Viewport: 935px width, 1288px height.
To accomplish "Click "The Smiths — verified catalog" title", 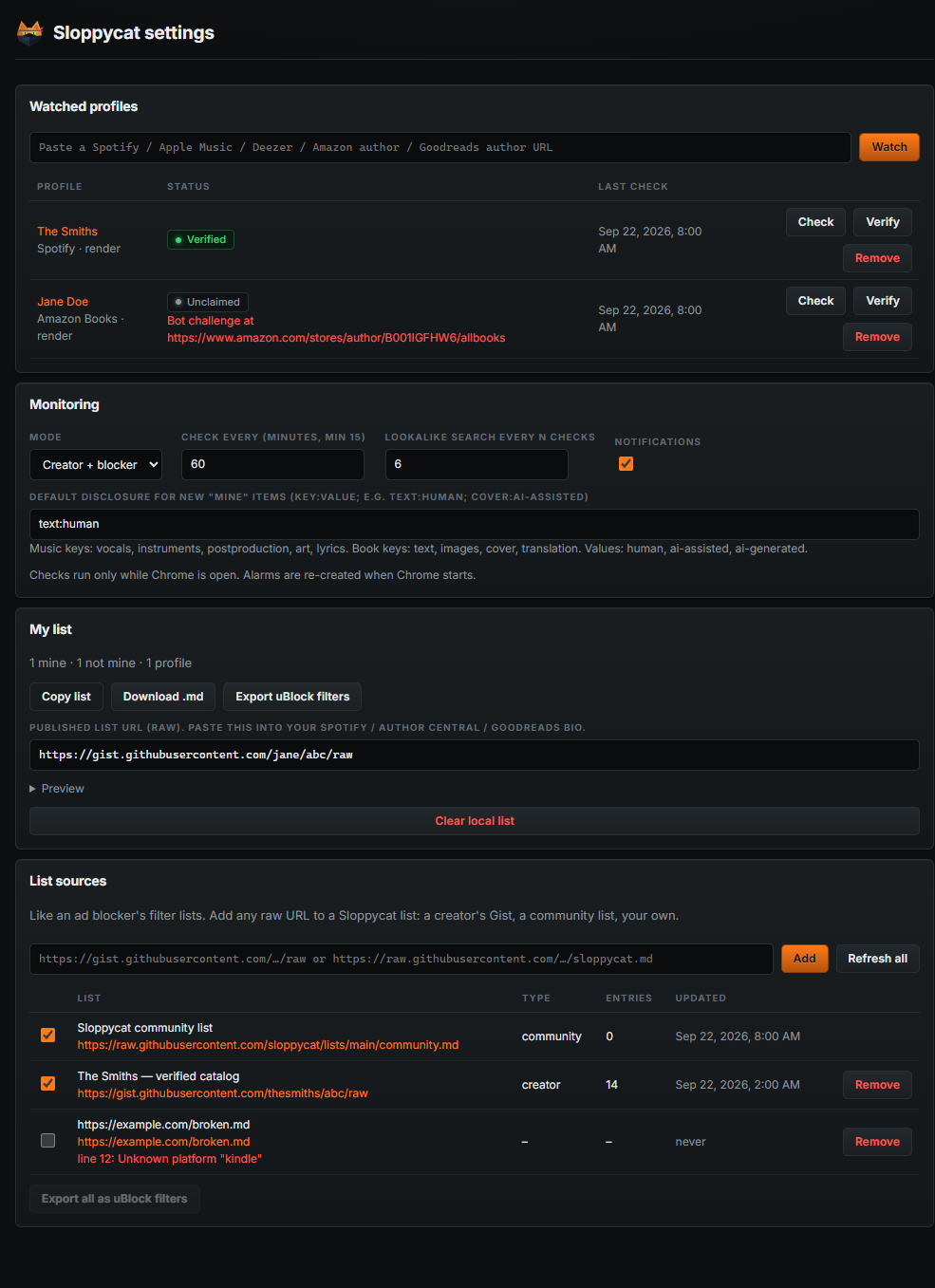I will [159, 1076].
